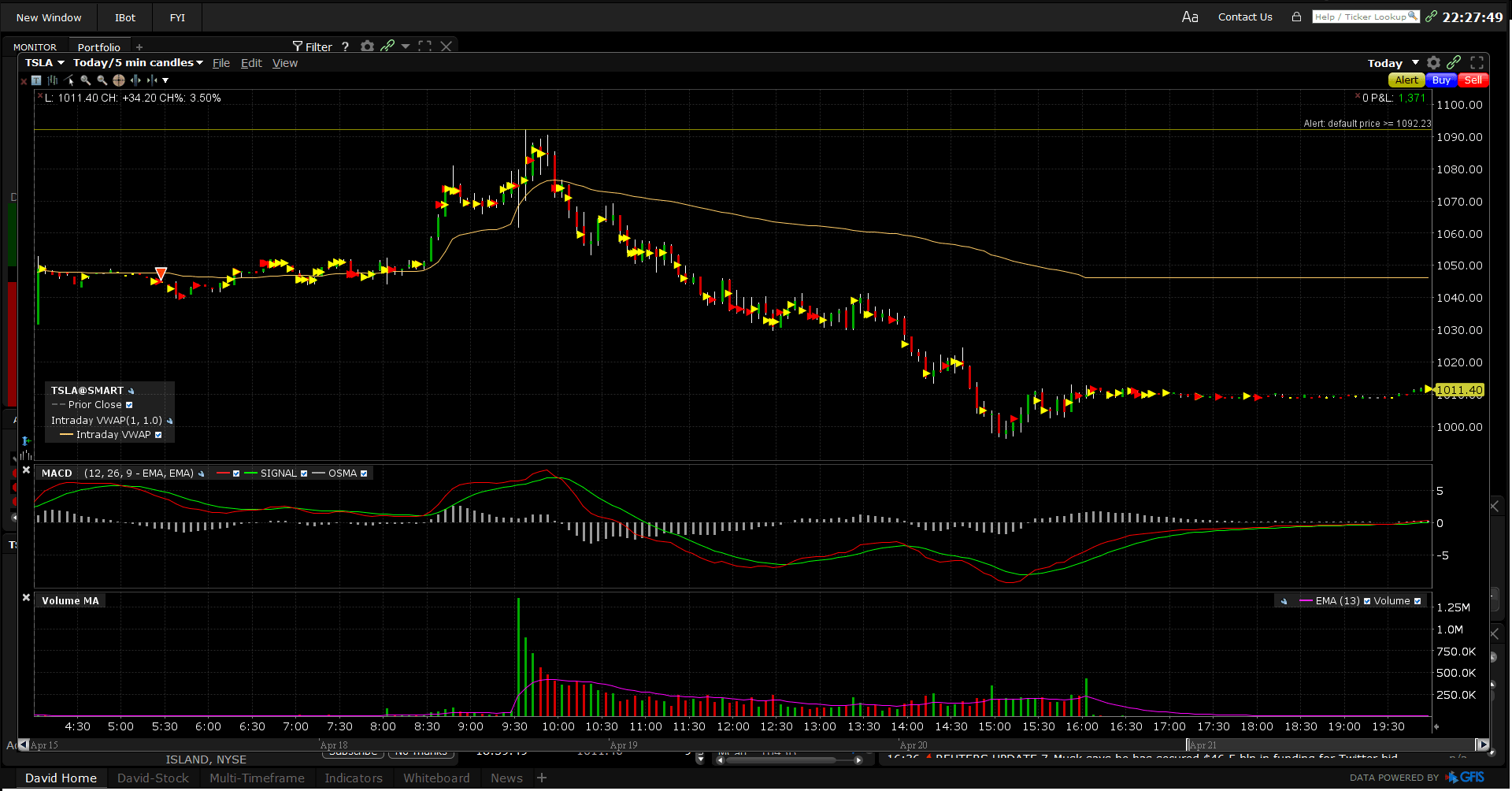Open the Today time period dropdown
This screenshot has height=791, width=1512.
click(1392, 63)
